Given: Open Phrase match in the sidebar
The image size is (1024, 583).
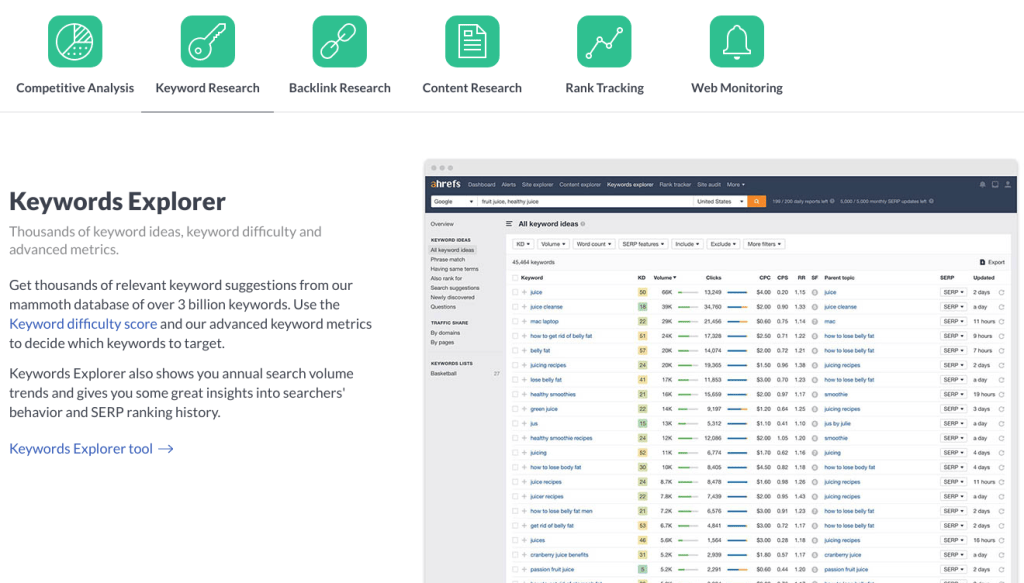Looking at the screenshot, I should pyautogui.click(x=448, y=260).
